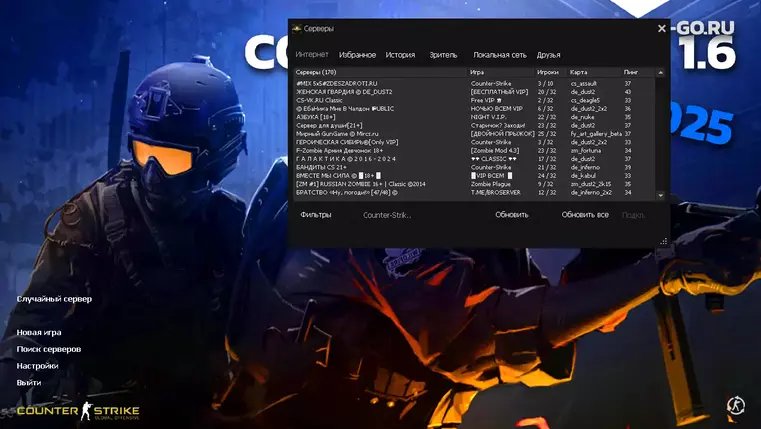Select the ЖЕНСКАЯ ГВАРДИЯ DE_DUST2 server row
The height and width of the screenshot is (429, 761).
474,92
